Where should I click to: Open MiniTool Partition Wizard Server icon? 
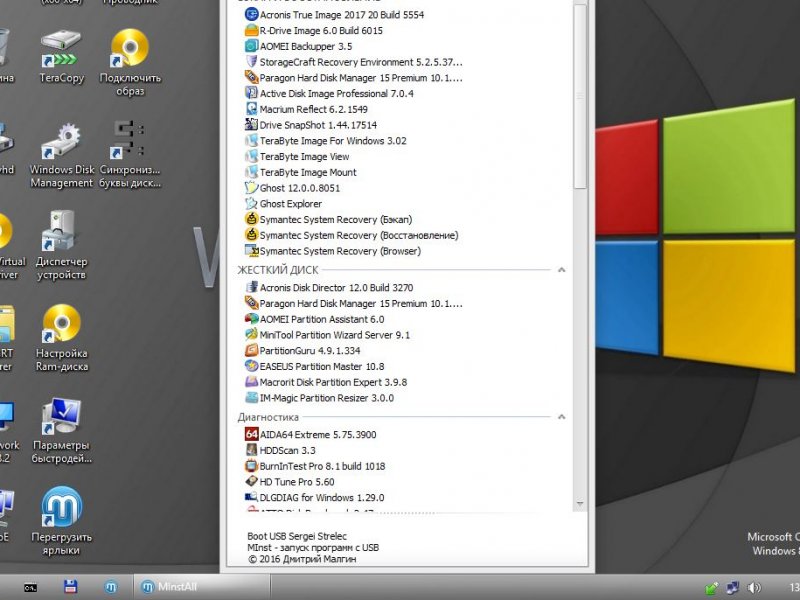point(252,335)
